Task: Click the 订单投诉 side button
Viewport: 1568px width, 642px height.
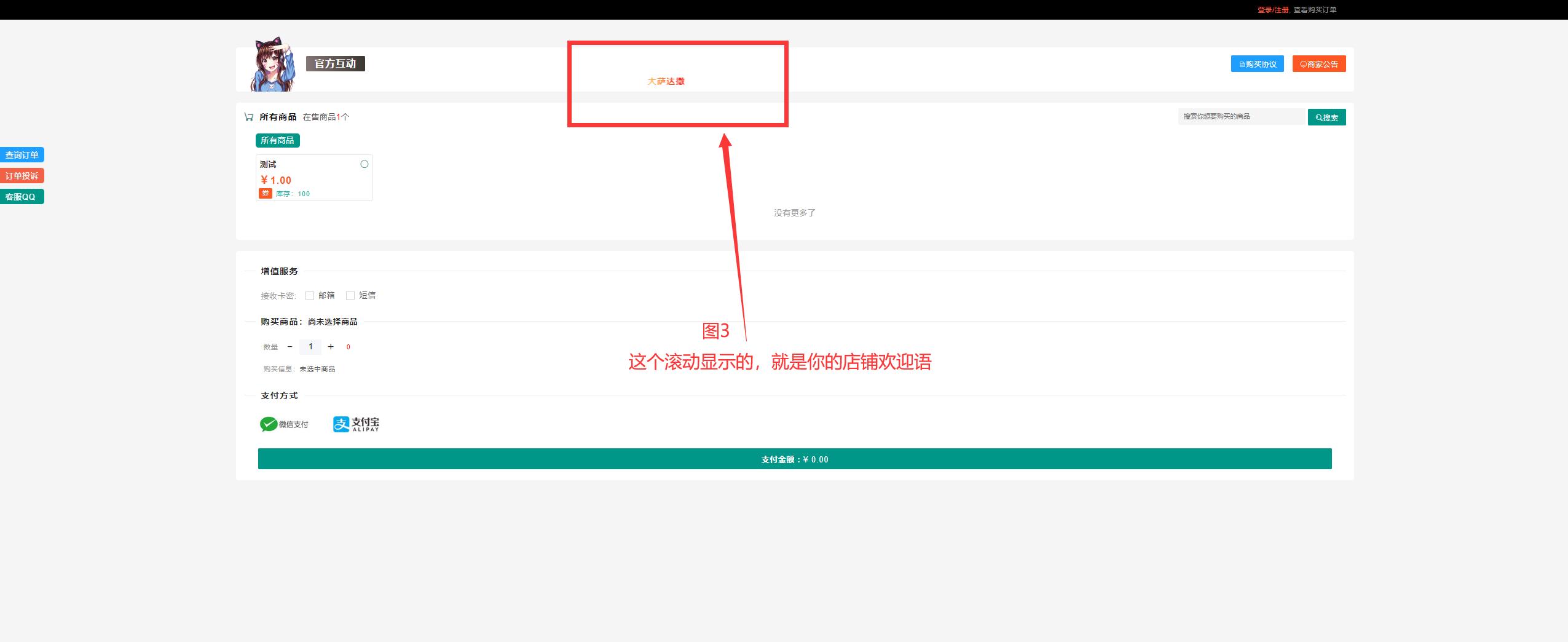Action: pos(22,176)
